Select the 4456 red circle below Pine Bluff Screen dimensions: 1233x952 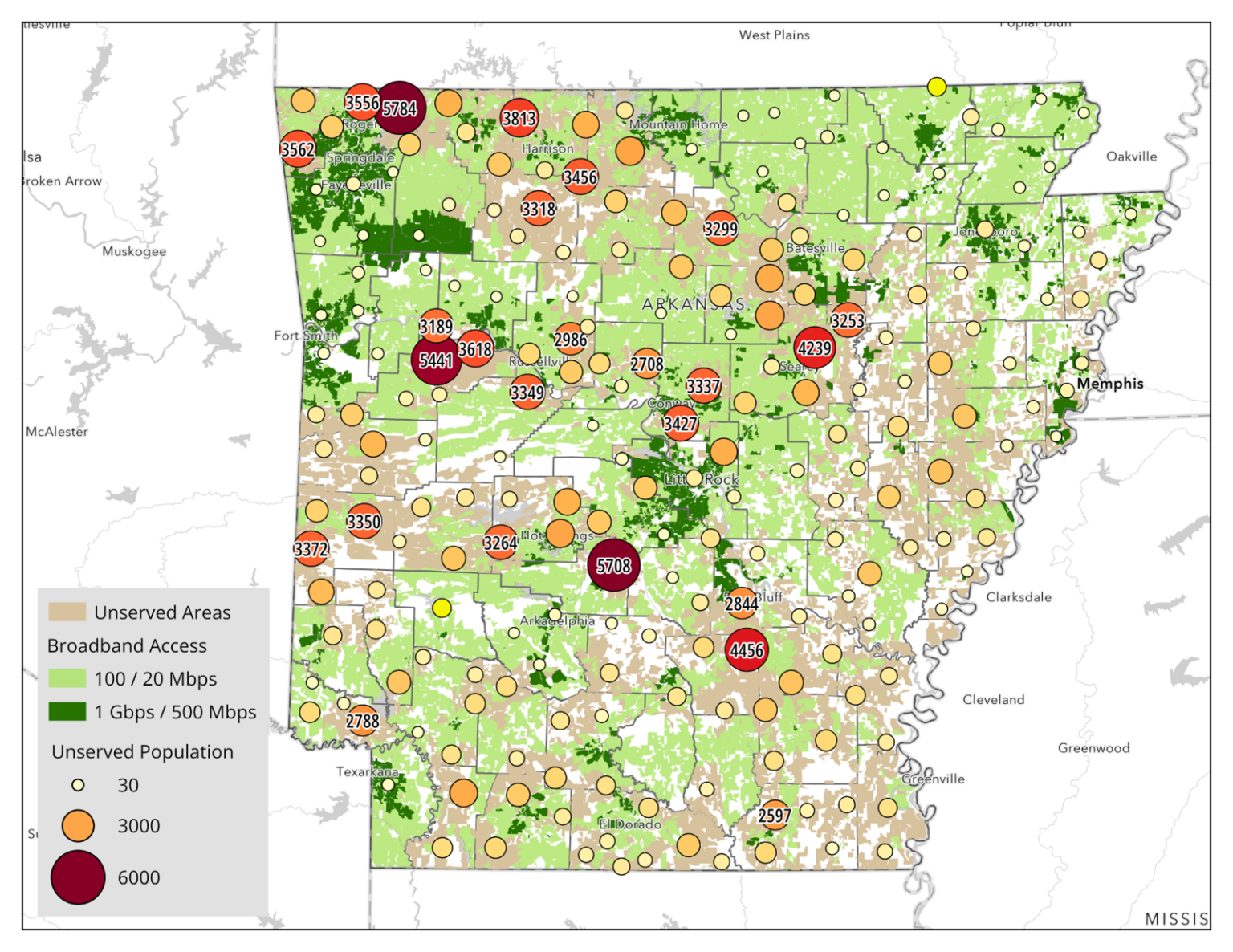747,650
